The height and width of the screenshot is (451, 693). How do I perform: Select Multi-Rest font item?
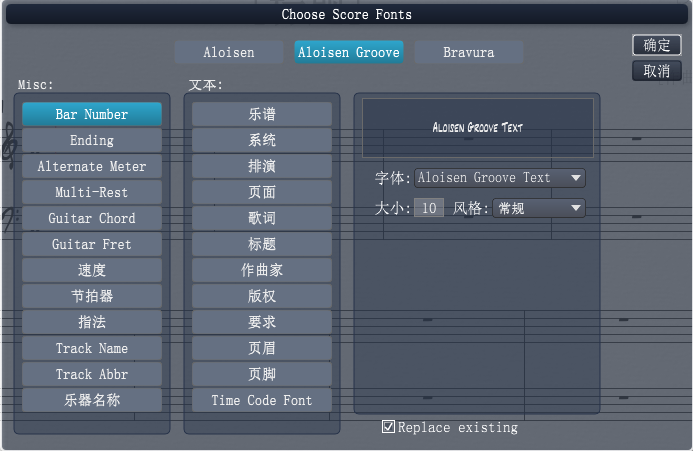point(92,193)
